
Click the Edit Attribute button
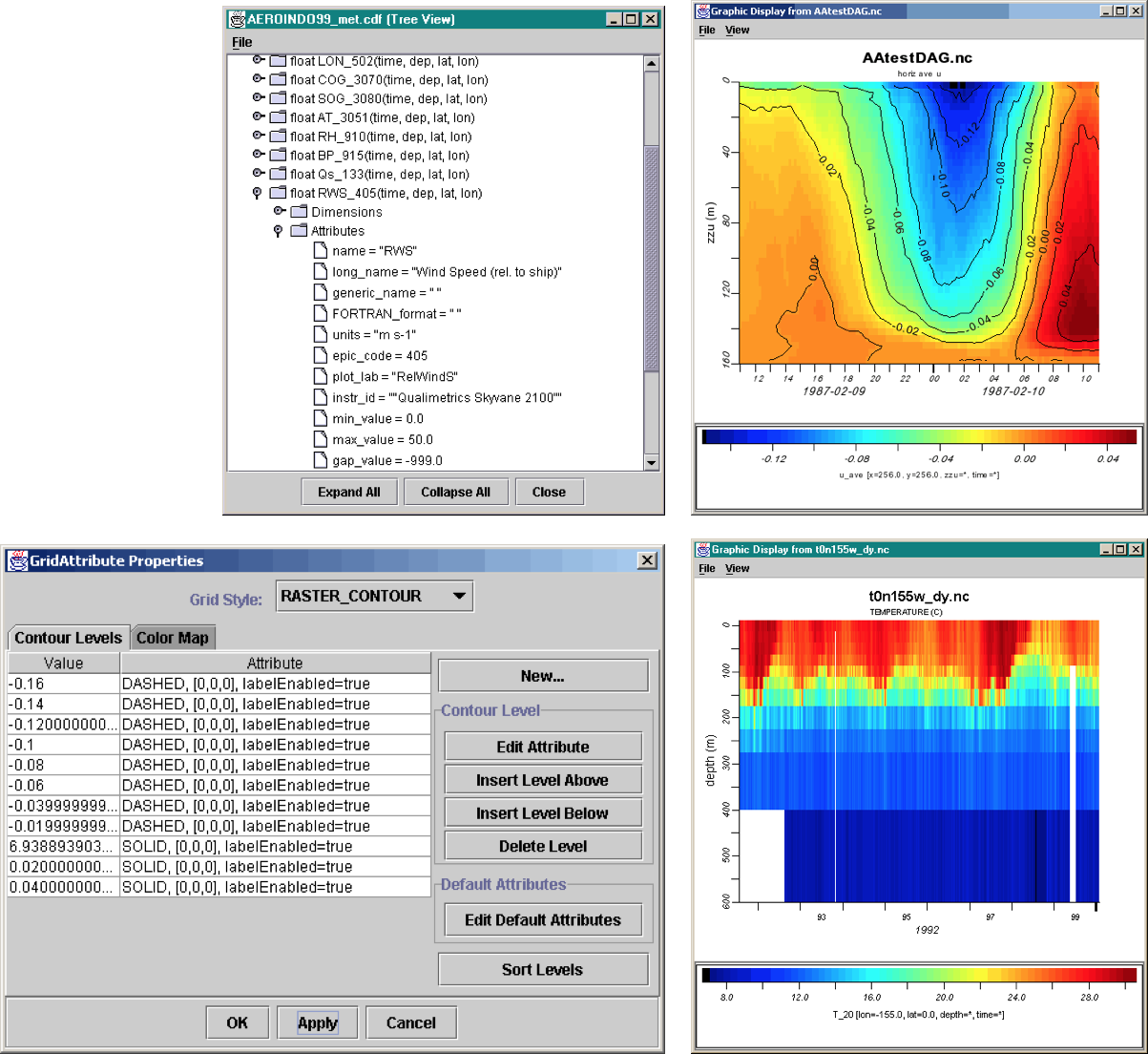543,747
